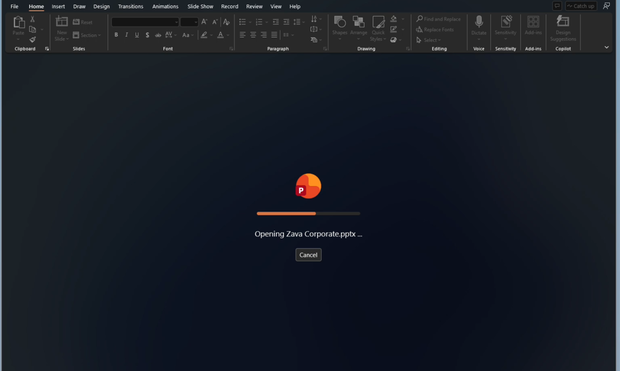Open the Sensitivity menu
Viewport: 620px width, 371px height.
505,27
